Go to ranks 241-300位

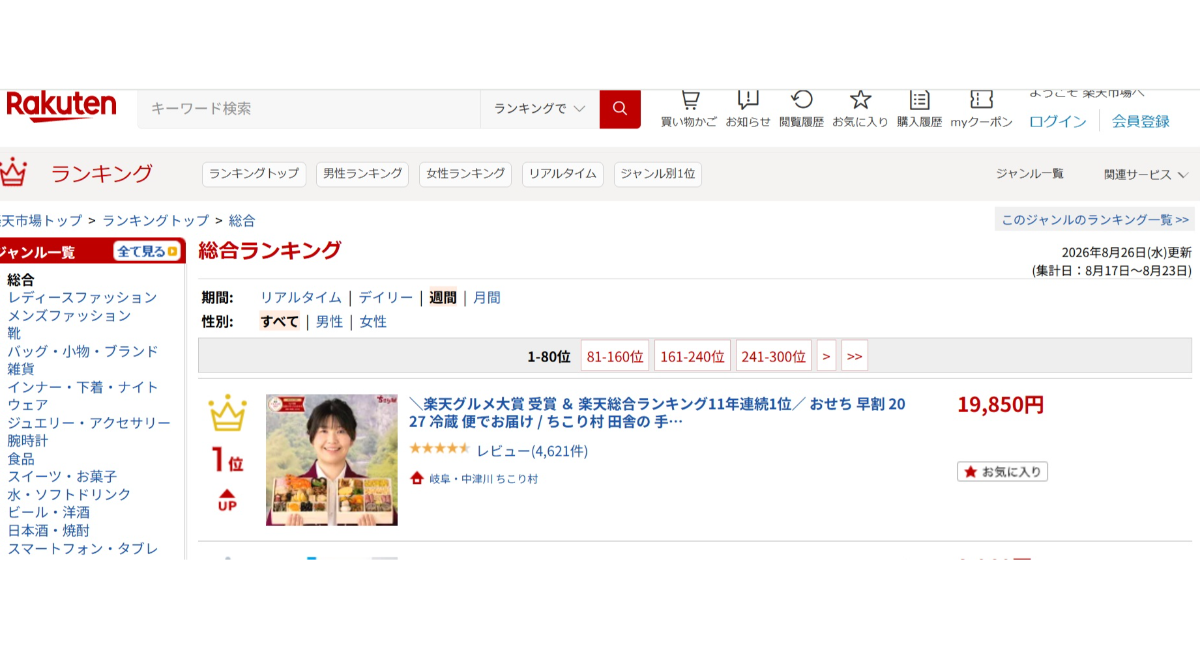pyautogui.click(x=774, y=356)
